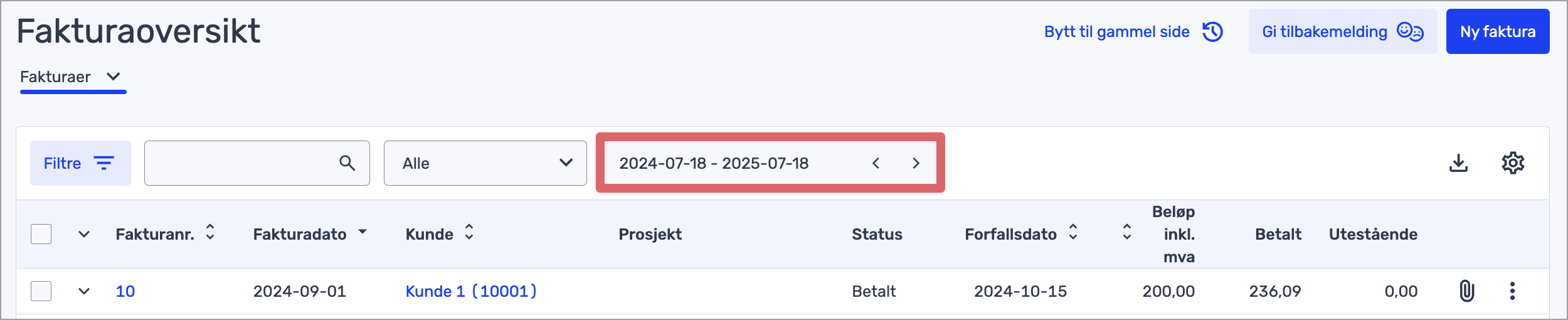Sort by Forfallsdato column arrows

(x=1073, y=233)
